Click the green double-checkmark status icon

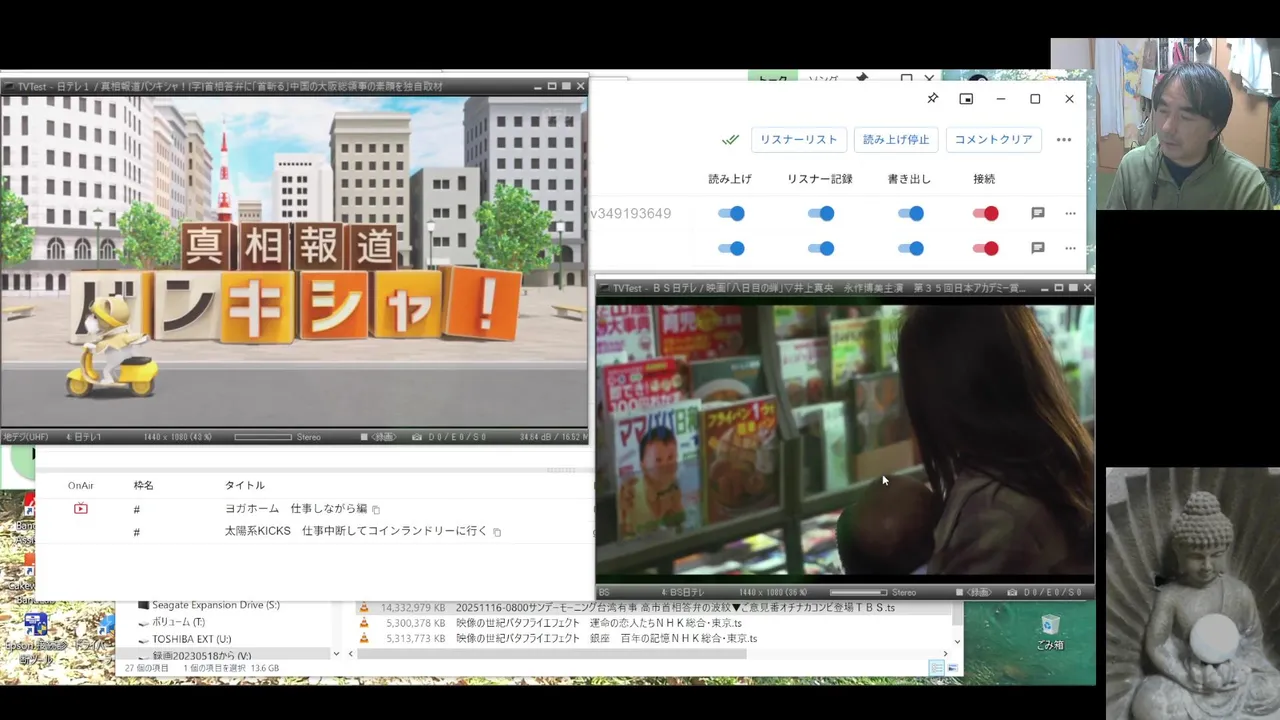[x=731, y=140]
